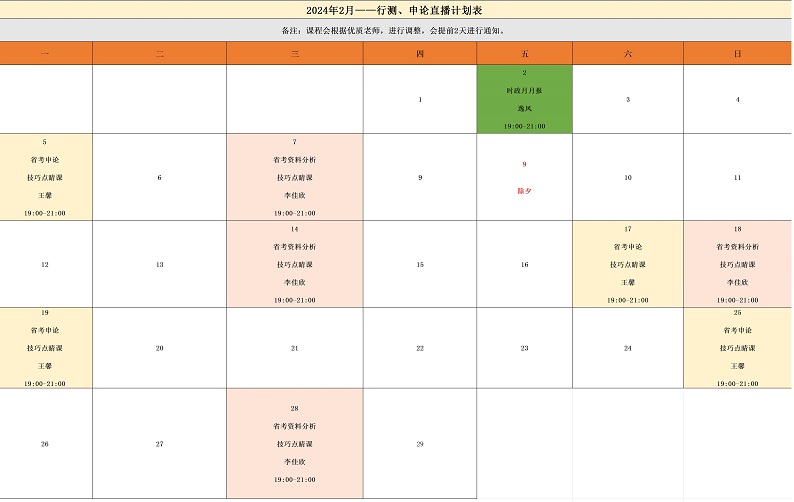
Task: Open the 省考资料分析 class on the 7th
Action: (294, 177)
